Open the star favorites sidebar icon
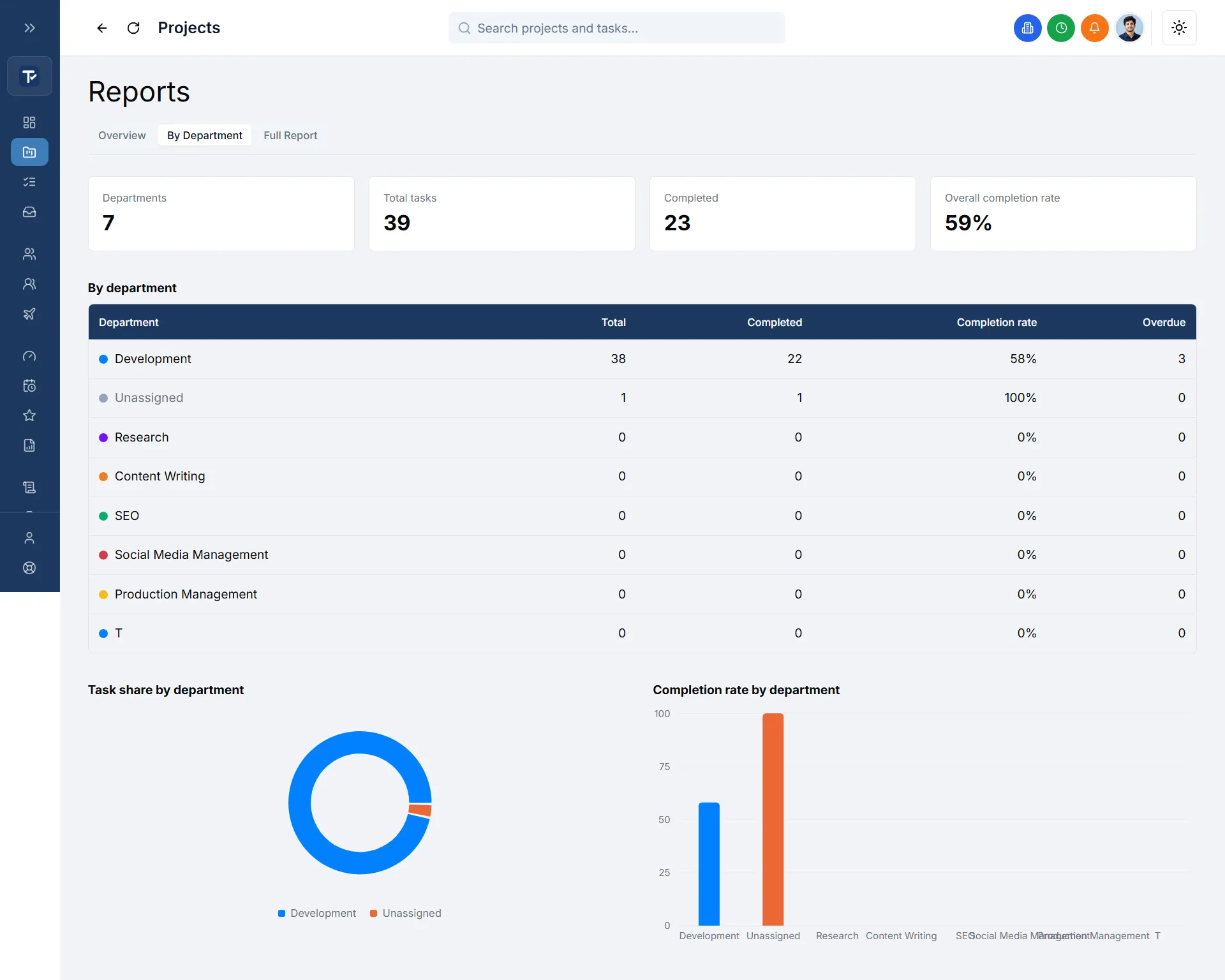 (29, 415)
